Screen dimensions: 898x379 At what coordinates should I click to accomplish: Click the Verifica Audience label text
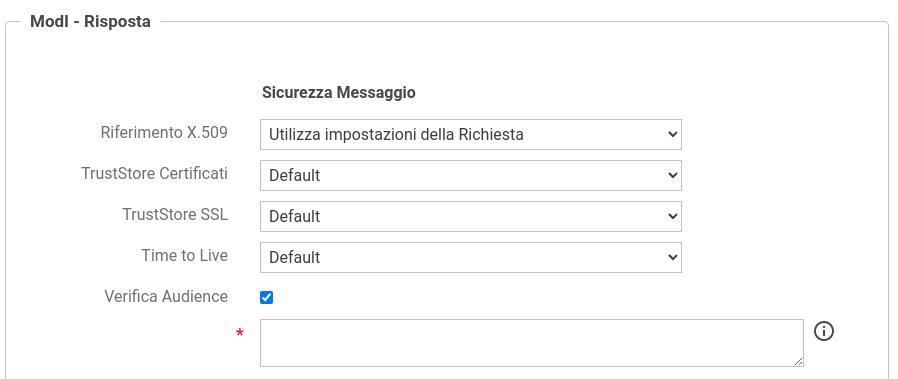point(166,297)
